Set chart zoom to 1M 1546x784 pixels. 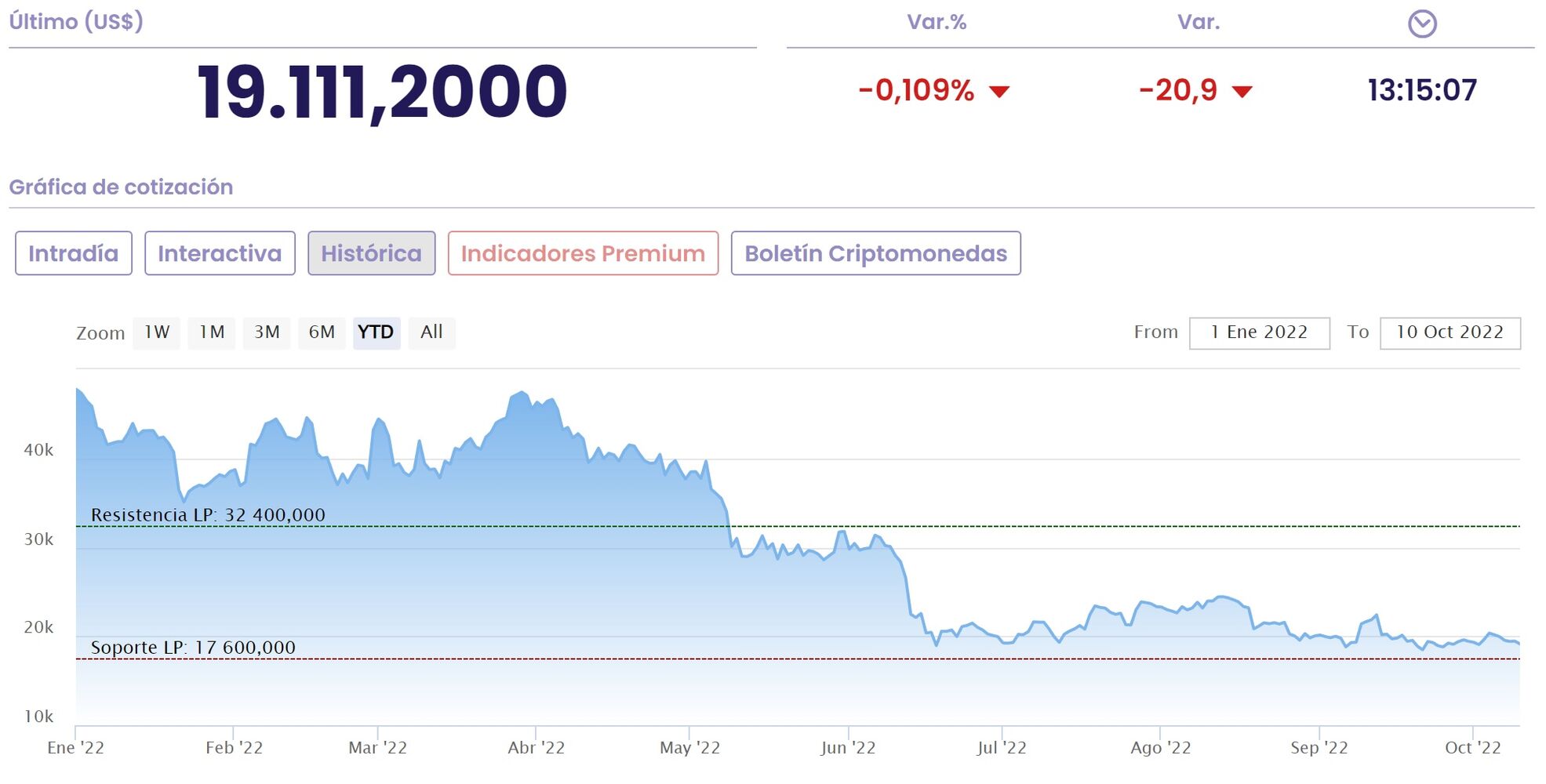(212, 332)
